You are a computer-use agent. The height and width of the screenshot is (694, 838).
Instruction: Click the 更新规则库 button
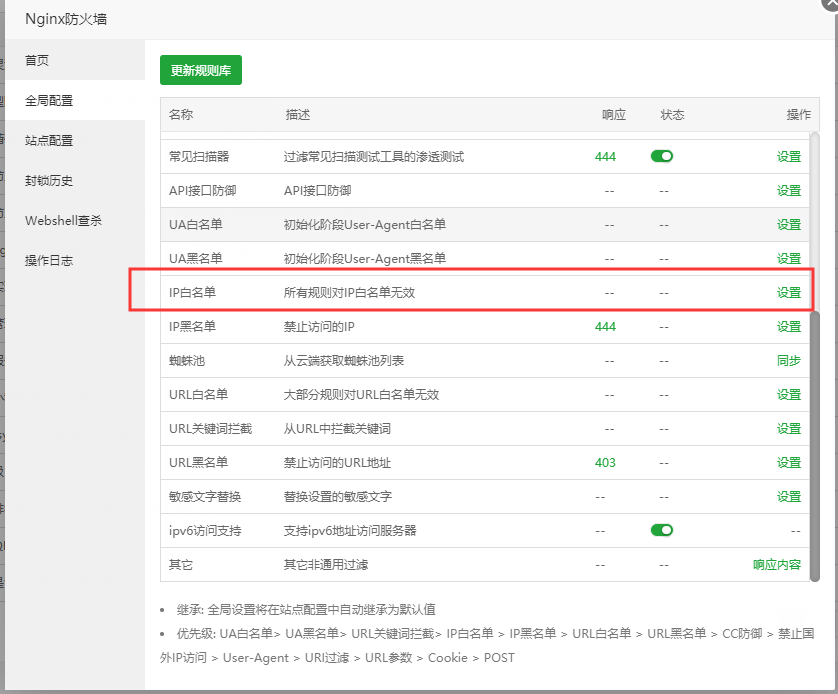pos(201,70)
